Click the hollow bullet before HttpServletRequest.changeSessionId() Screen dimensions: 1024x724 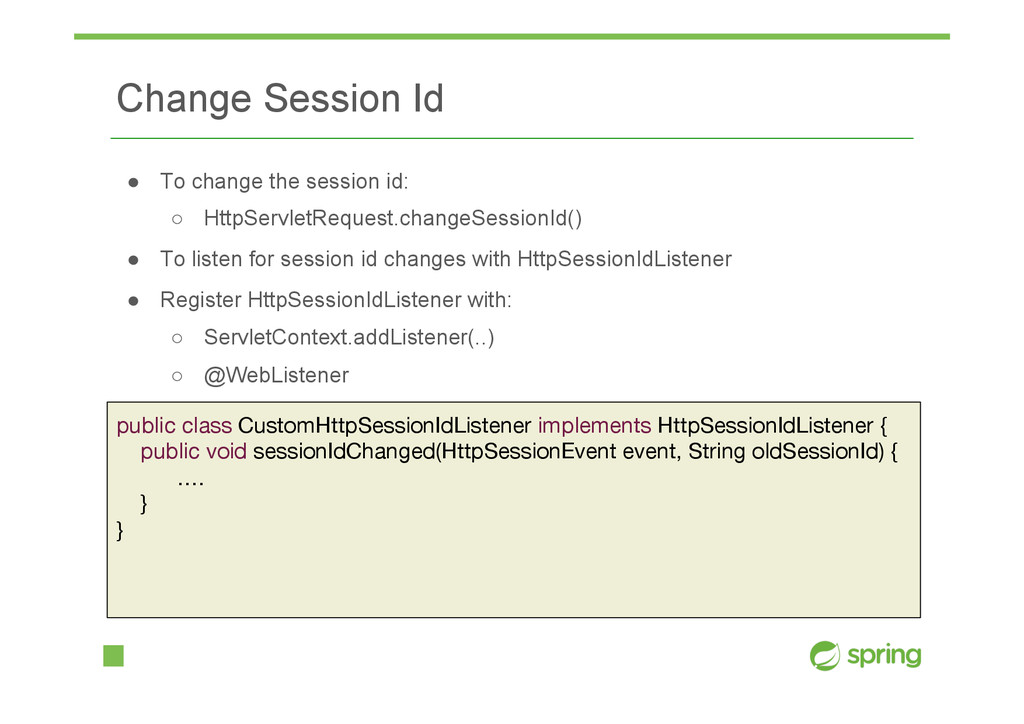click(x=177, y=219)
